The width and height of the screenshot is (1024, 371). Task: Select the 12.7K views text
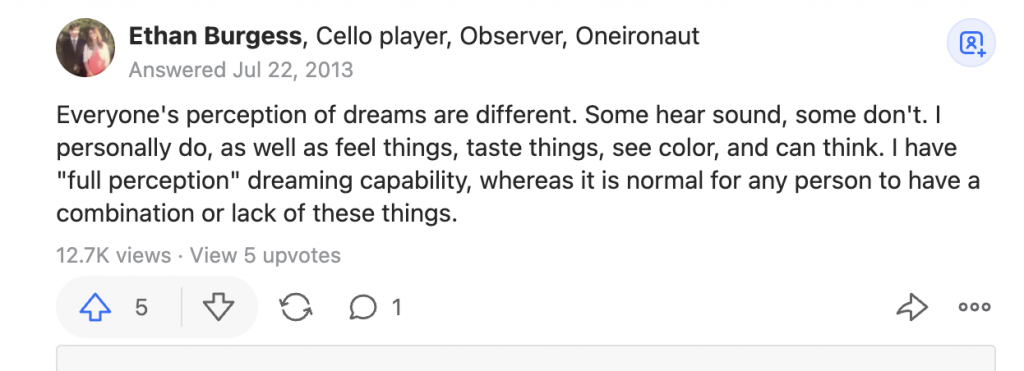pos(114,255)
